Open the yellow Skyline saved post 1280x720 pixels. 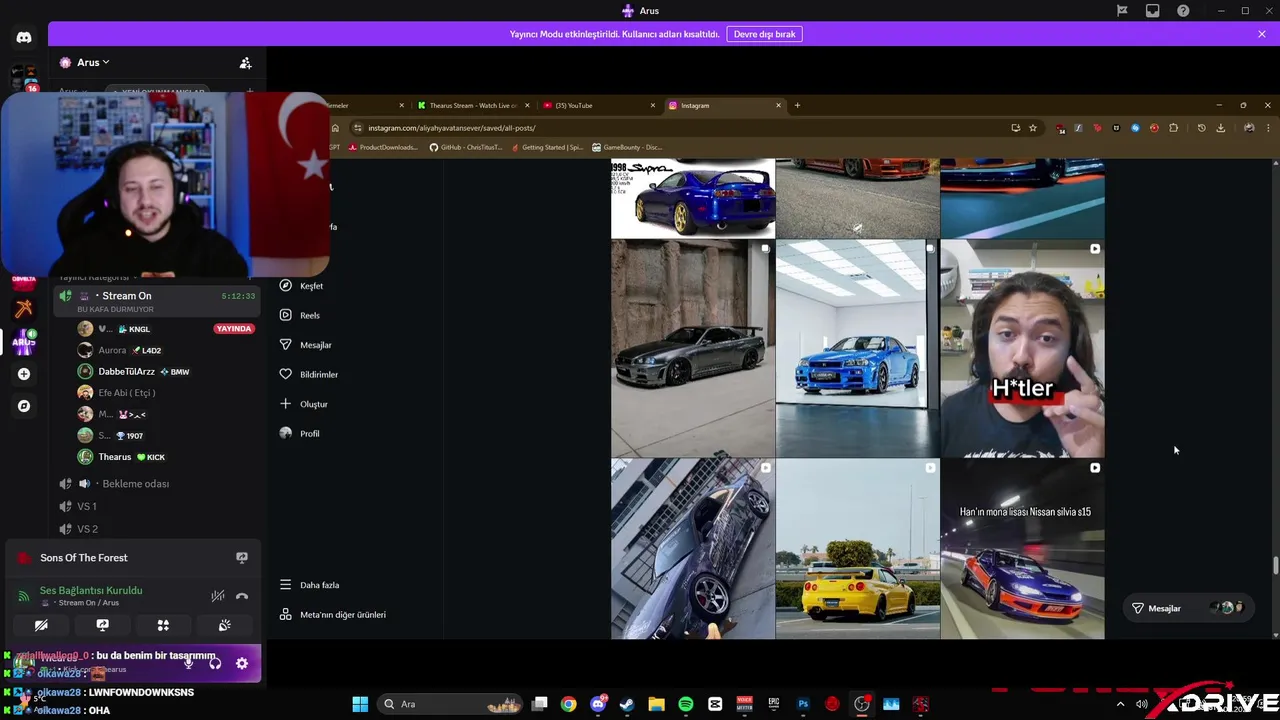click(x=857, y=549)
